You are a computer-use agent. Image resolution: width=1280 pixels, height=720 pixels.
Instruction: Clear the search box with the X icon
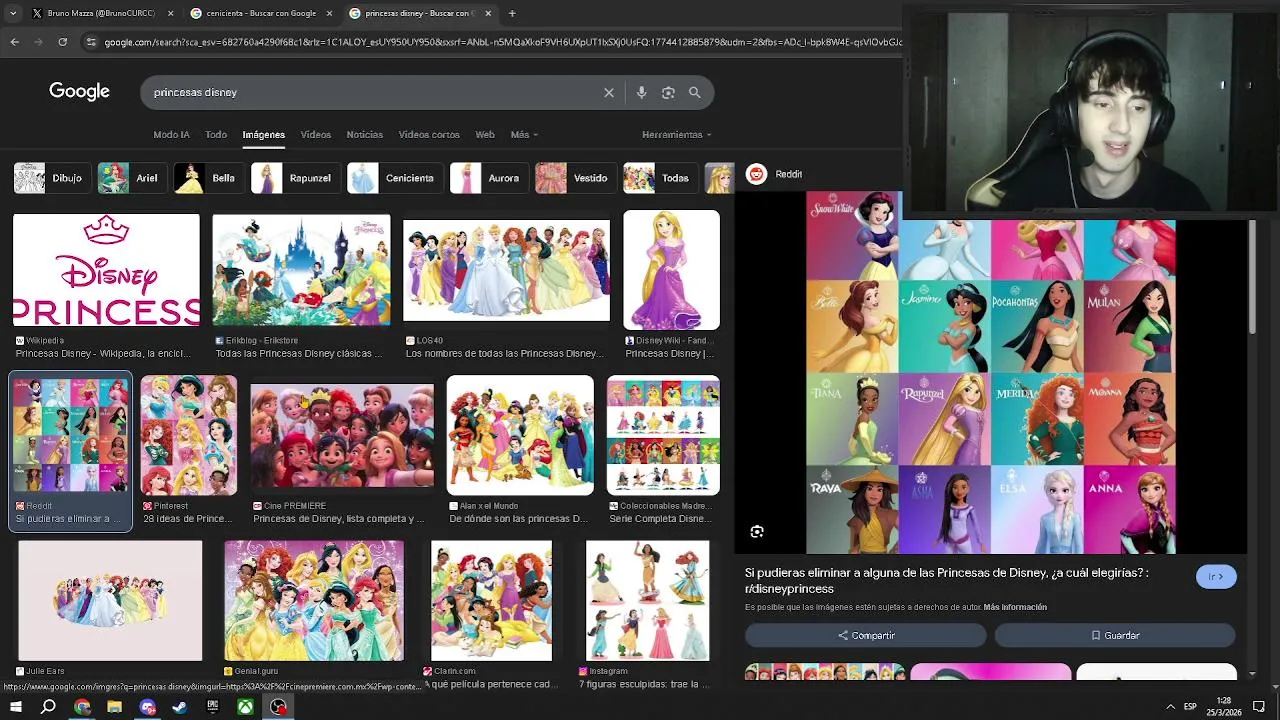[x=609, y=92]
